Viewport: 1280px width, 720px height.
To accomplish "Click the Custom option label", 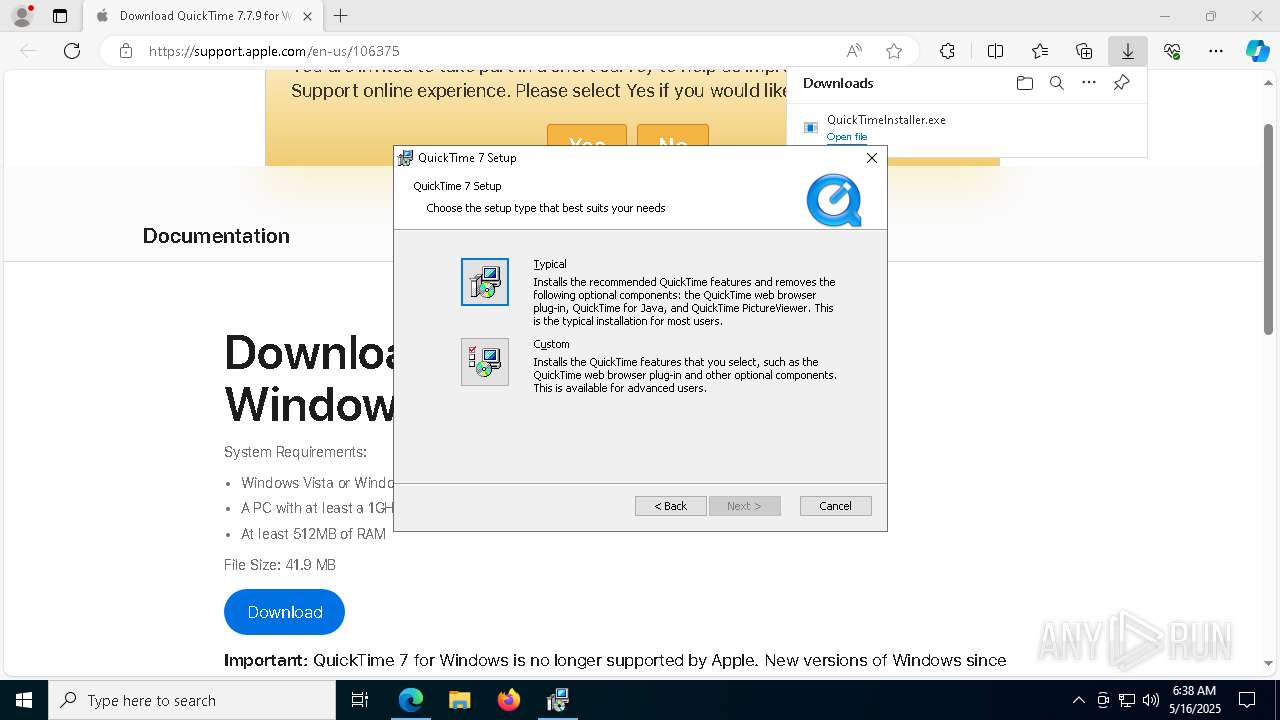I will tap(551, 344).
